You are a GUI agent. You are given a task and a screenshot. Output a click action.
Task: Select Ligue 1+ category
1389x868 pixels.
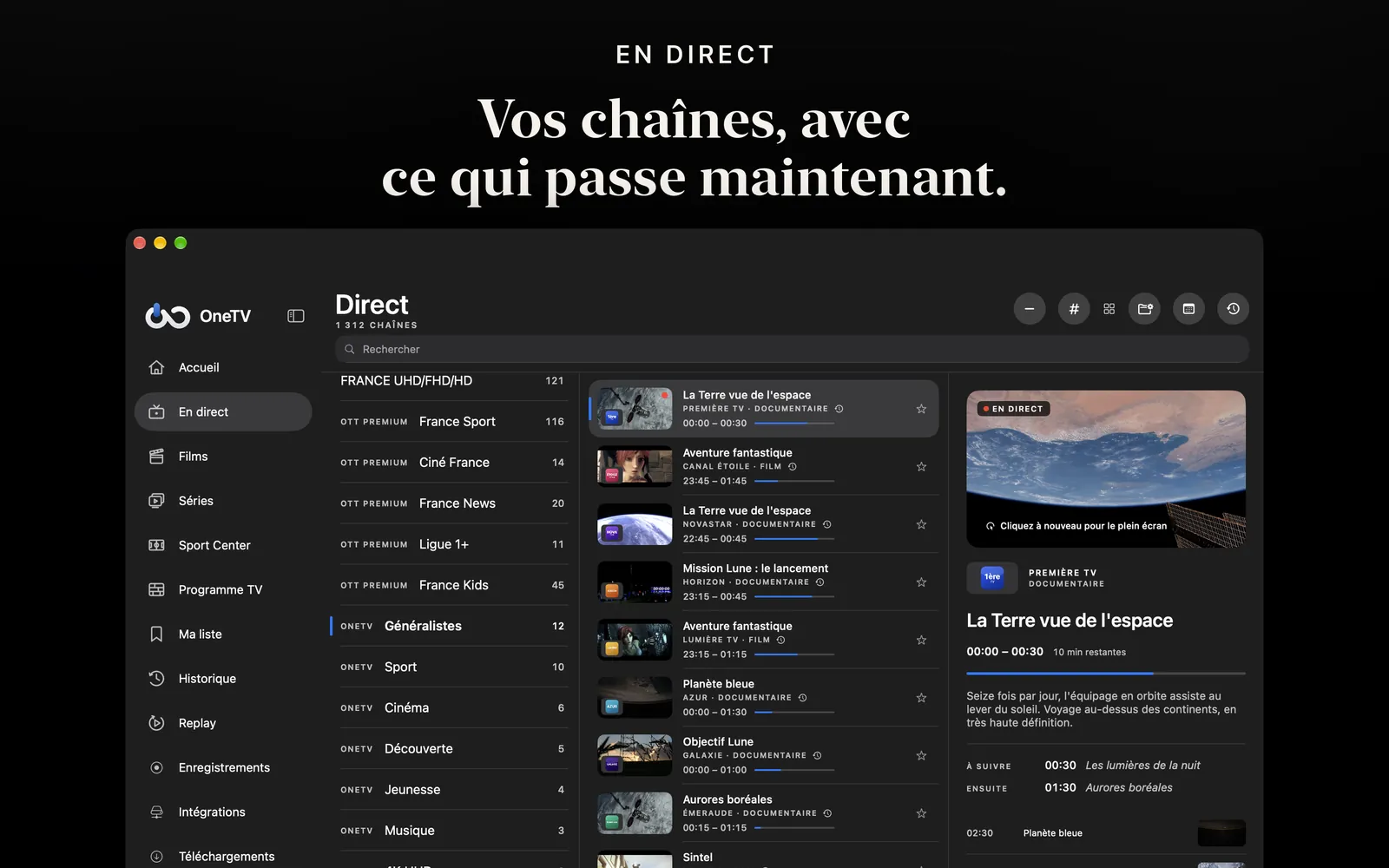click(x=452, y=544)
